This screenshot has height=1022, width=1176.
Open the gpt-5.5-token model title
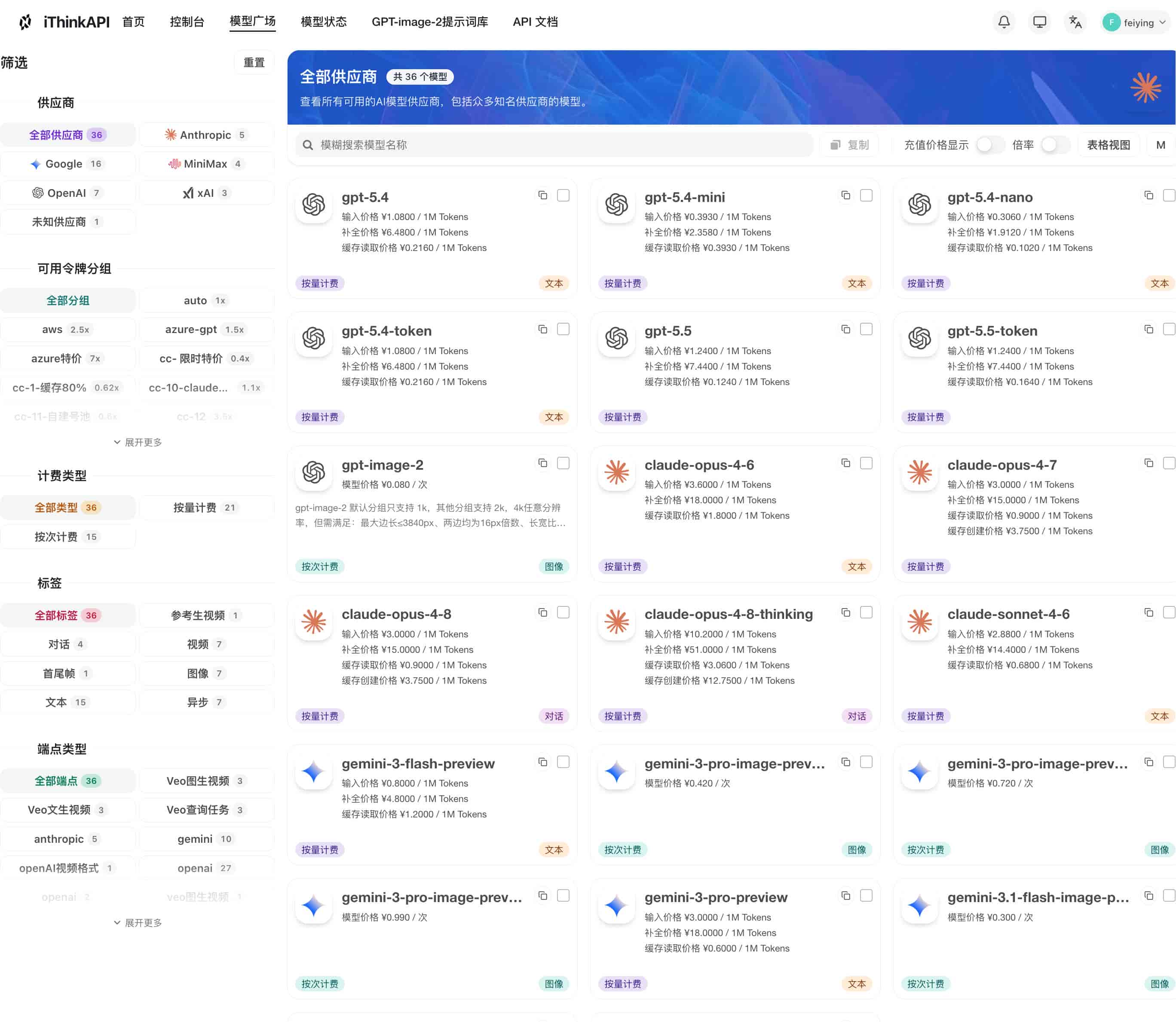tap(992, 331)
